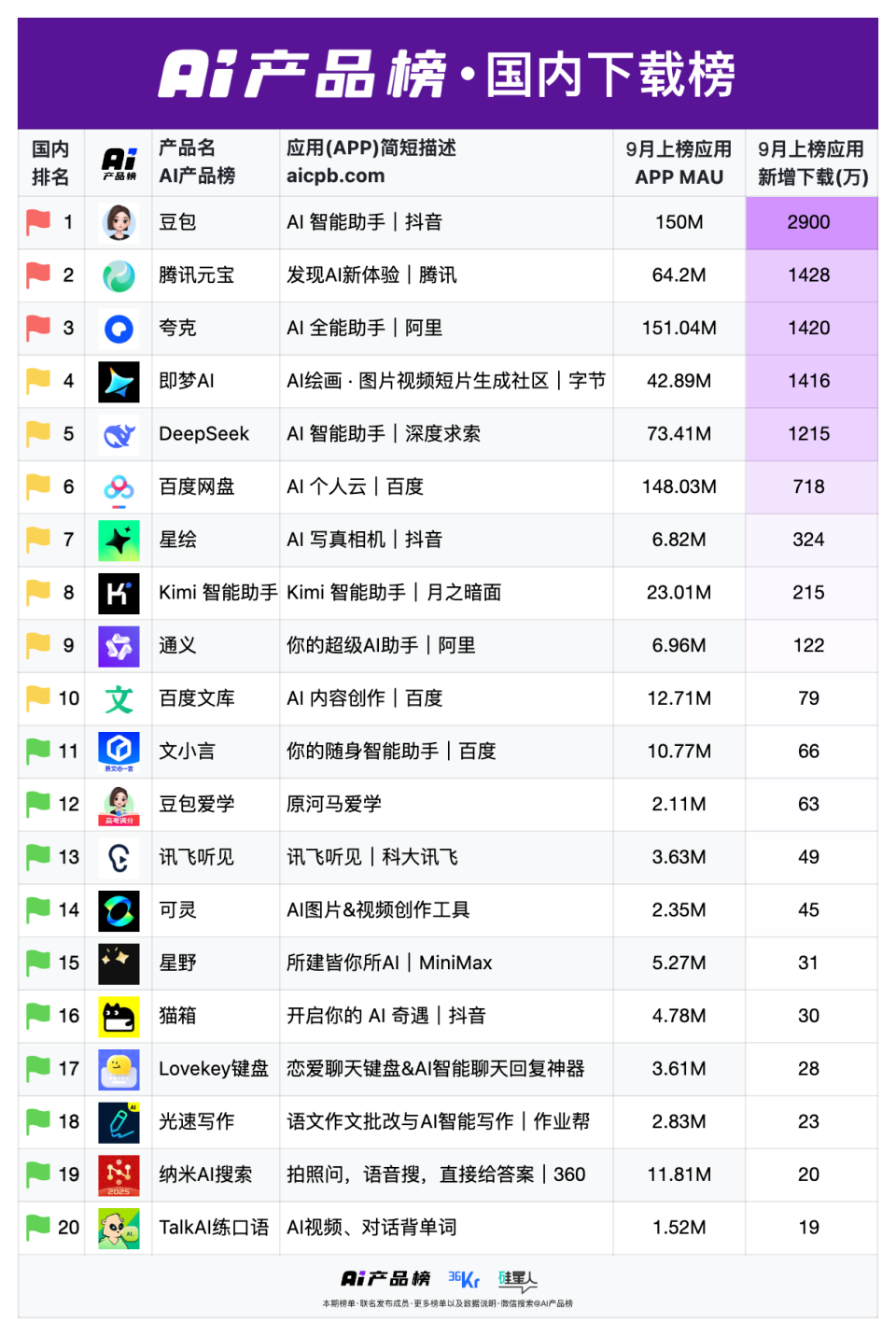This screenshot has height=1336, width=896.
Task: Click the 36Kr logo in footer
Action: pyautogui.click(x=464, y=1279)
